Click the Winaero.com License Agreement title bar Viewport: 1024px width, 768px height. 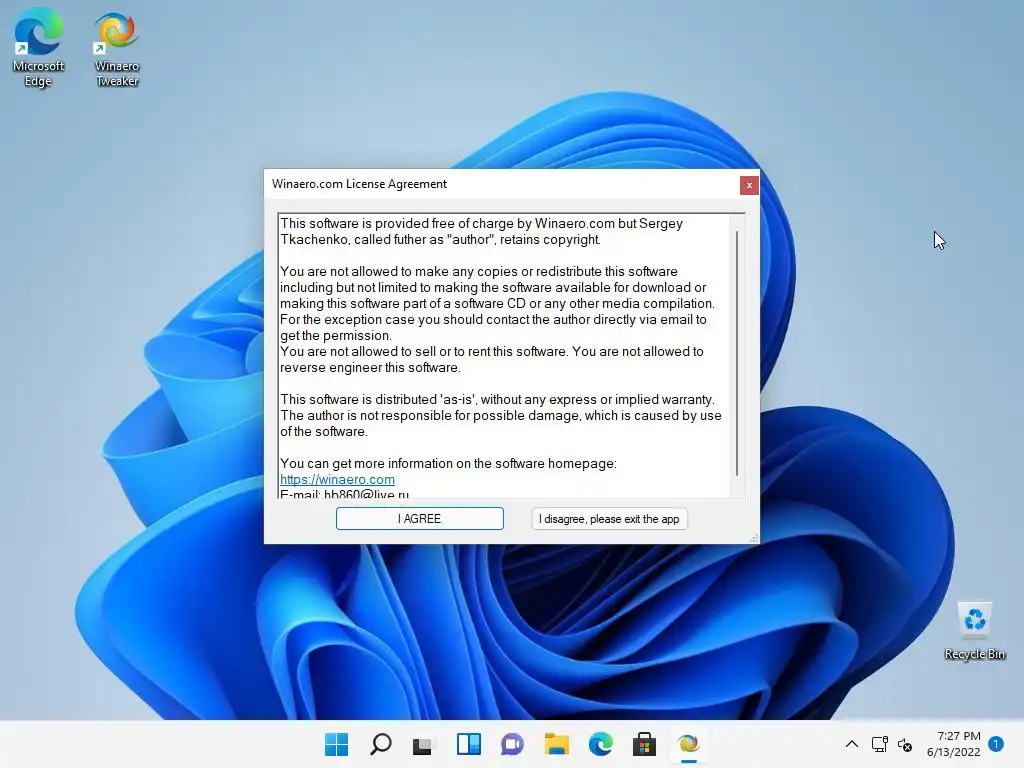[x=502, y=184]
